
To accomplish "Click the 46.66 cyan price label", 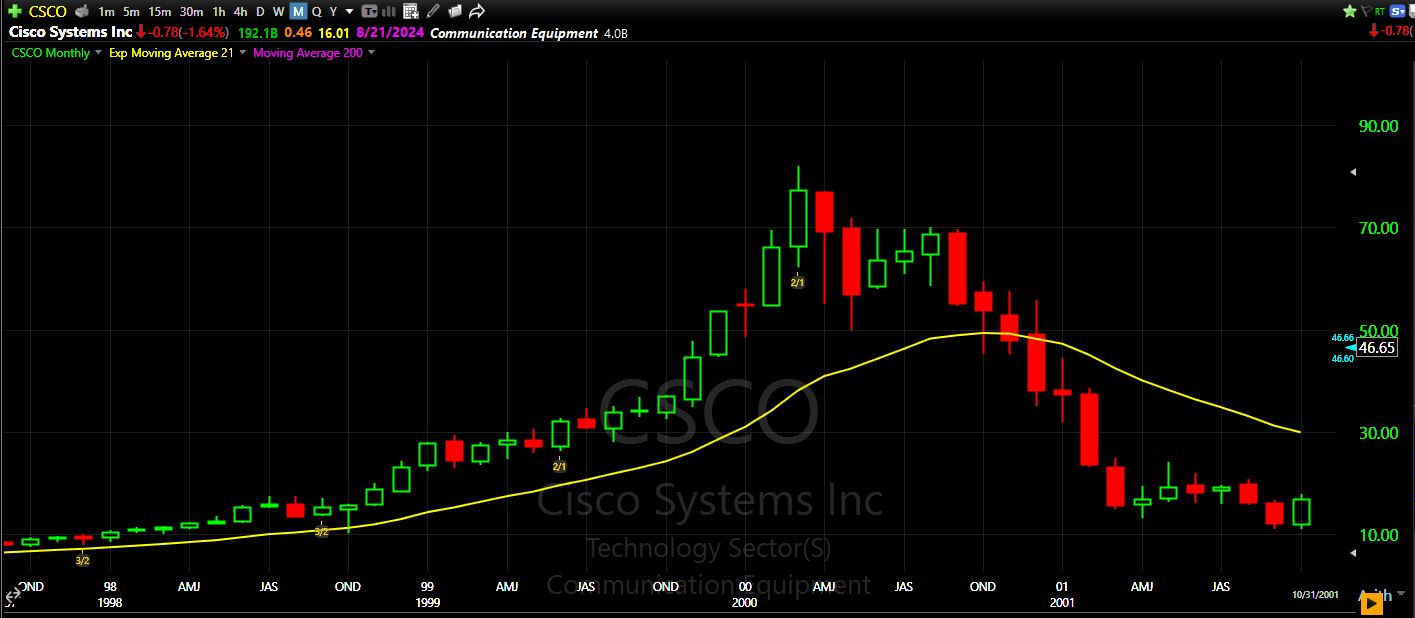I will point(1342,338).
